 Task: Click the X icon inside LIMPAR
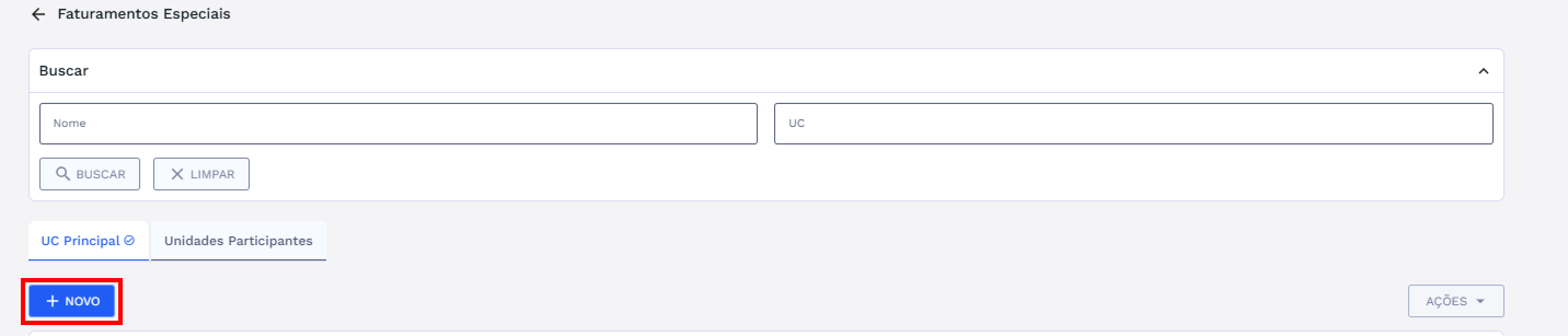pyautogui.click(x=177, y=174)
